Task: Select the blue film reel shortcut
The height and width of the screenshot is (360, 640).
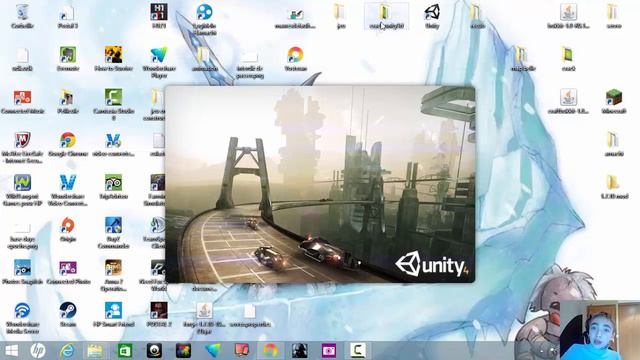Action: (204, 12)
